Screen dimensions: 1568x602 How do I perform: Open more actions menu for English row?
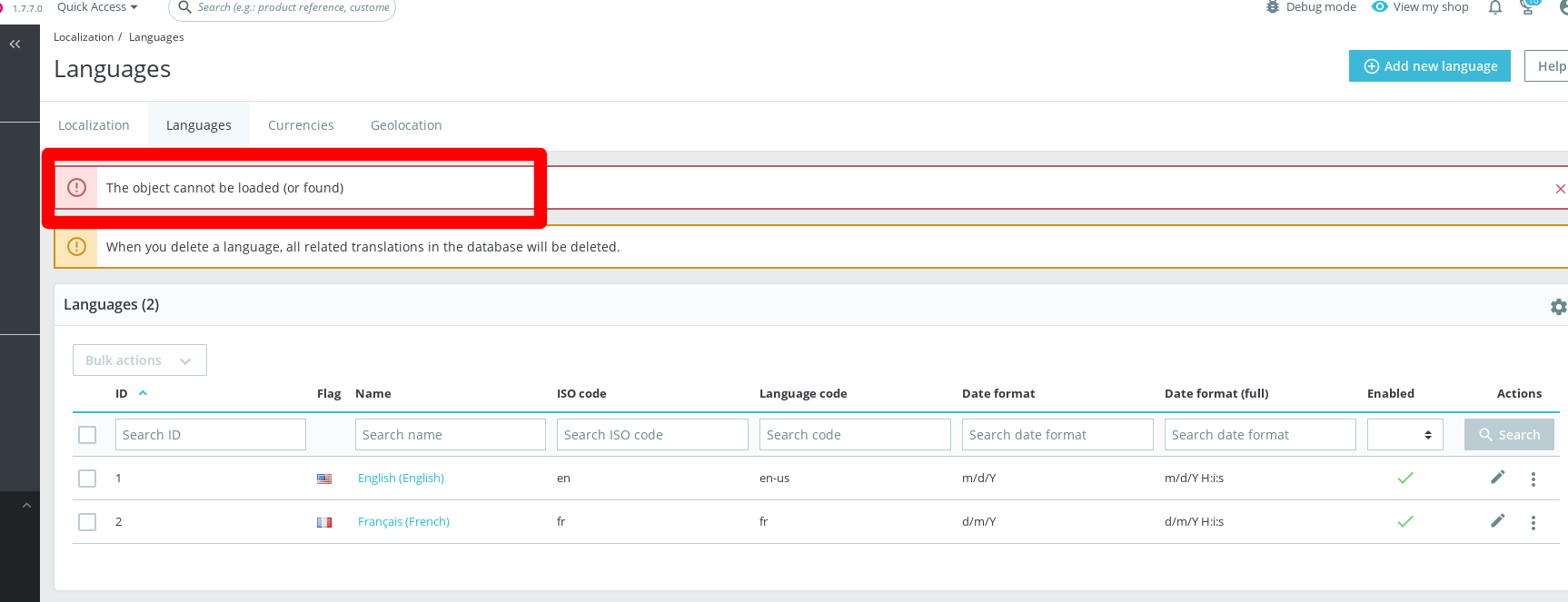click(1533, 479)
